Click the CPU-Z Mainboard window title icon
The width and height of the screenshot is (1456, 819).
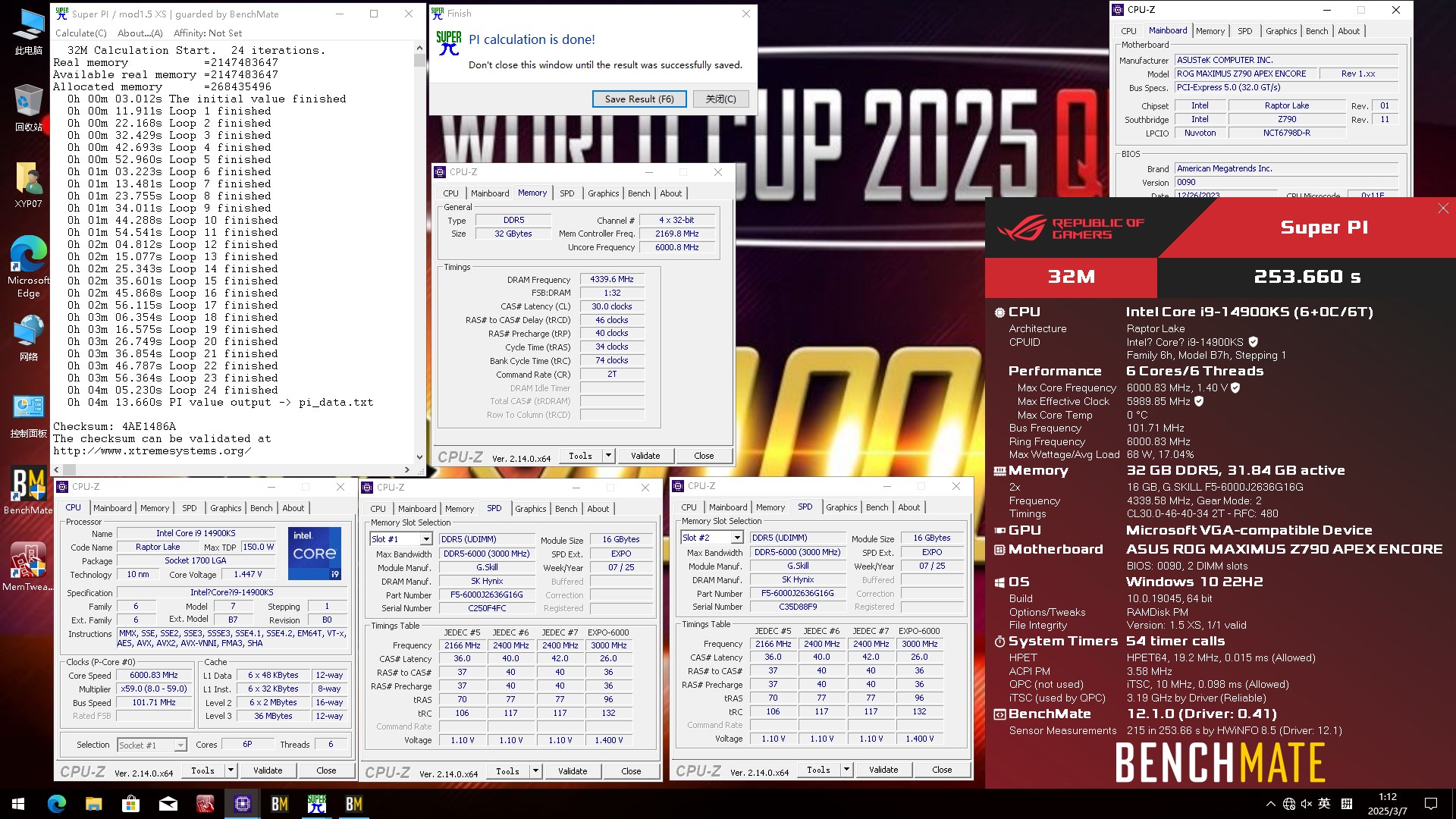(1118, 10)
